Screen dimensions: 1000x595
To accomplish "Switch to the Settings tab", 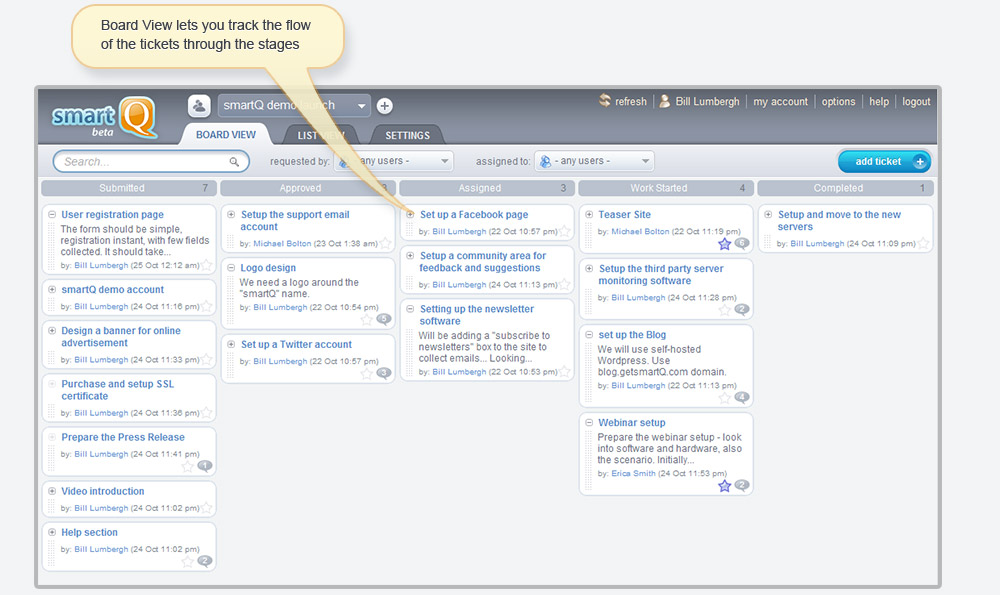I will tap(407, 136).
